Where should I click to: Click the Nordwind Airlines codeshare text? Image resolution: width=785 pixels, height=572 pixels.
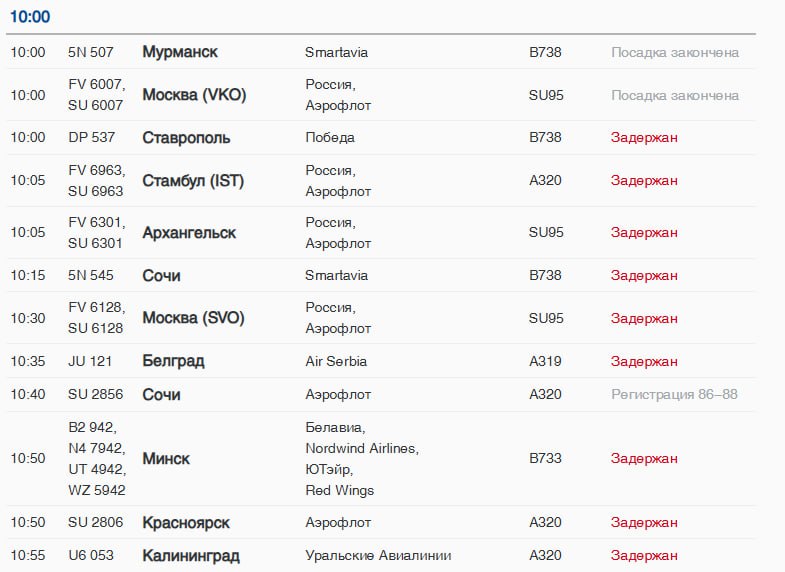point(362,448)
